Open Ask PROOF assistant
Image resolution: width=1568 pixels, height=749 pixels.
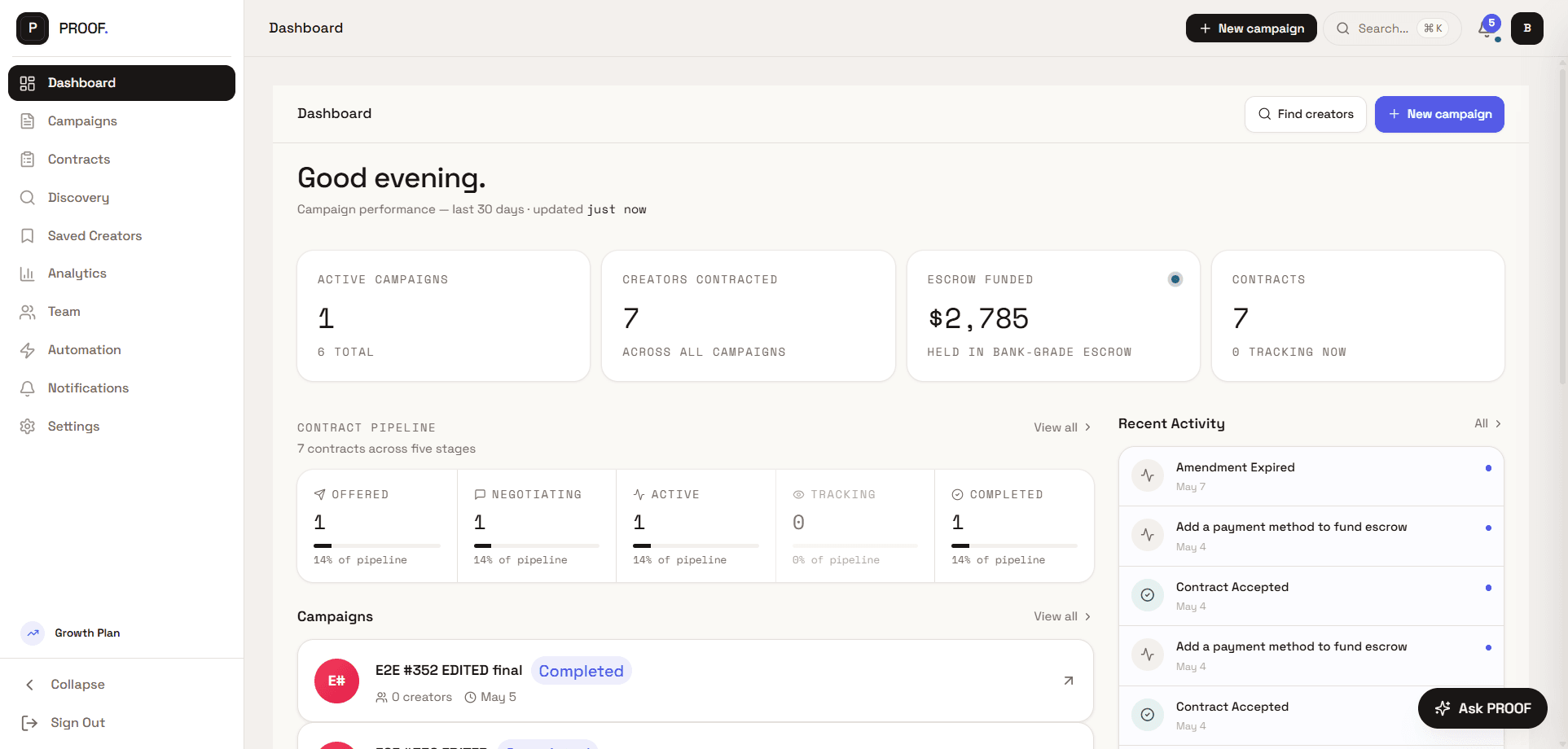(1482, 708)
